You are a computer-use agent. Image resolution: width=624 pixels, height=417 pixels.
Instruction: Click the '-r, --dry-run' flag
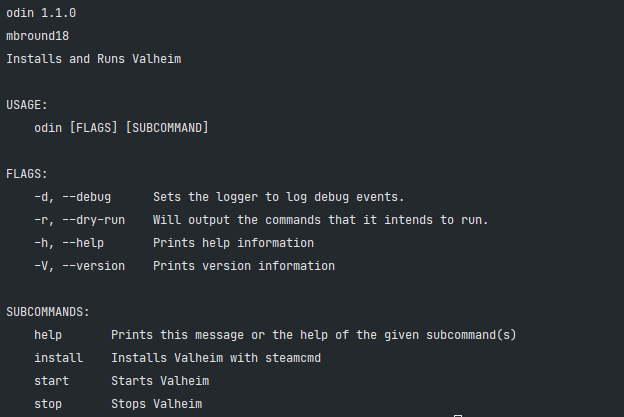pos(80,220)
